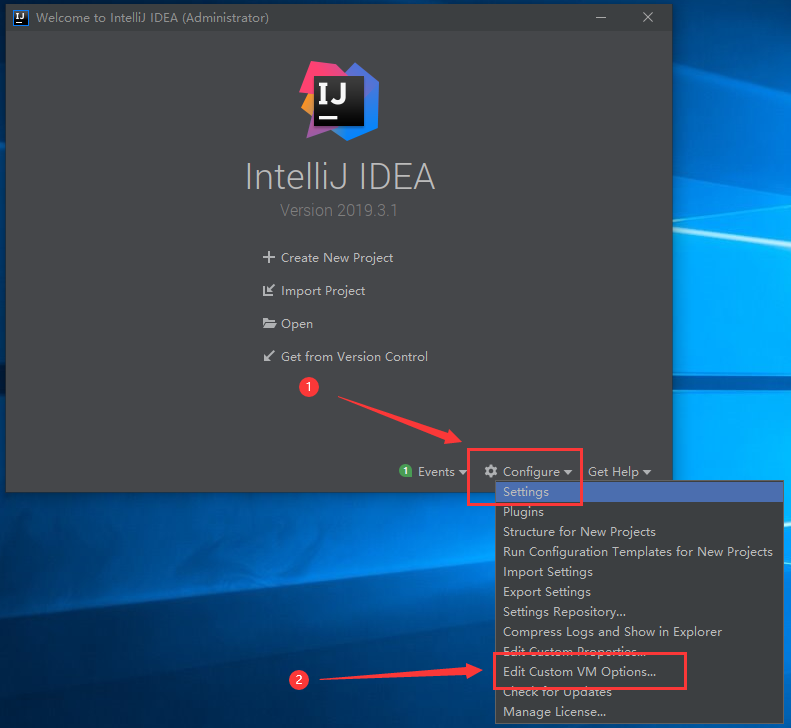Click the Create New Project link
The height and width of the screenshot is (728, 791).
[337, 258]
